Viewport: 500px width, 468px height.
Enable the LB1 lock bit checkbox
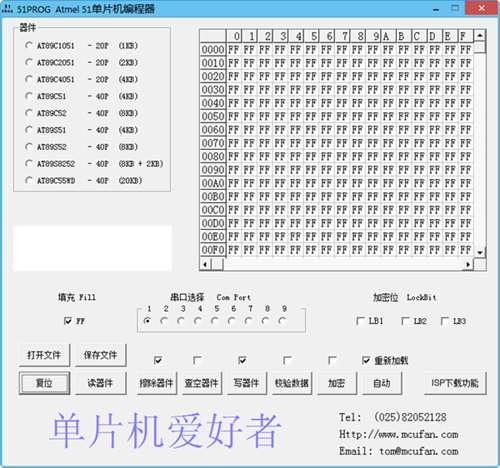point(360,321)
